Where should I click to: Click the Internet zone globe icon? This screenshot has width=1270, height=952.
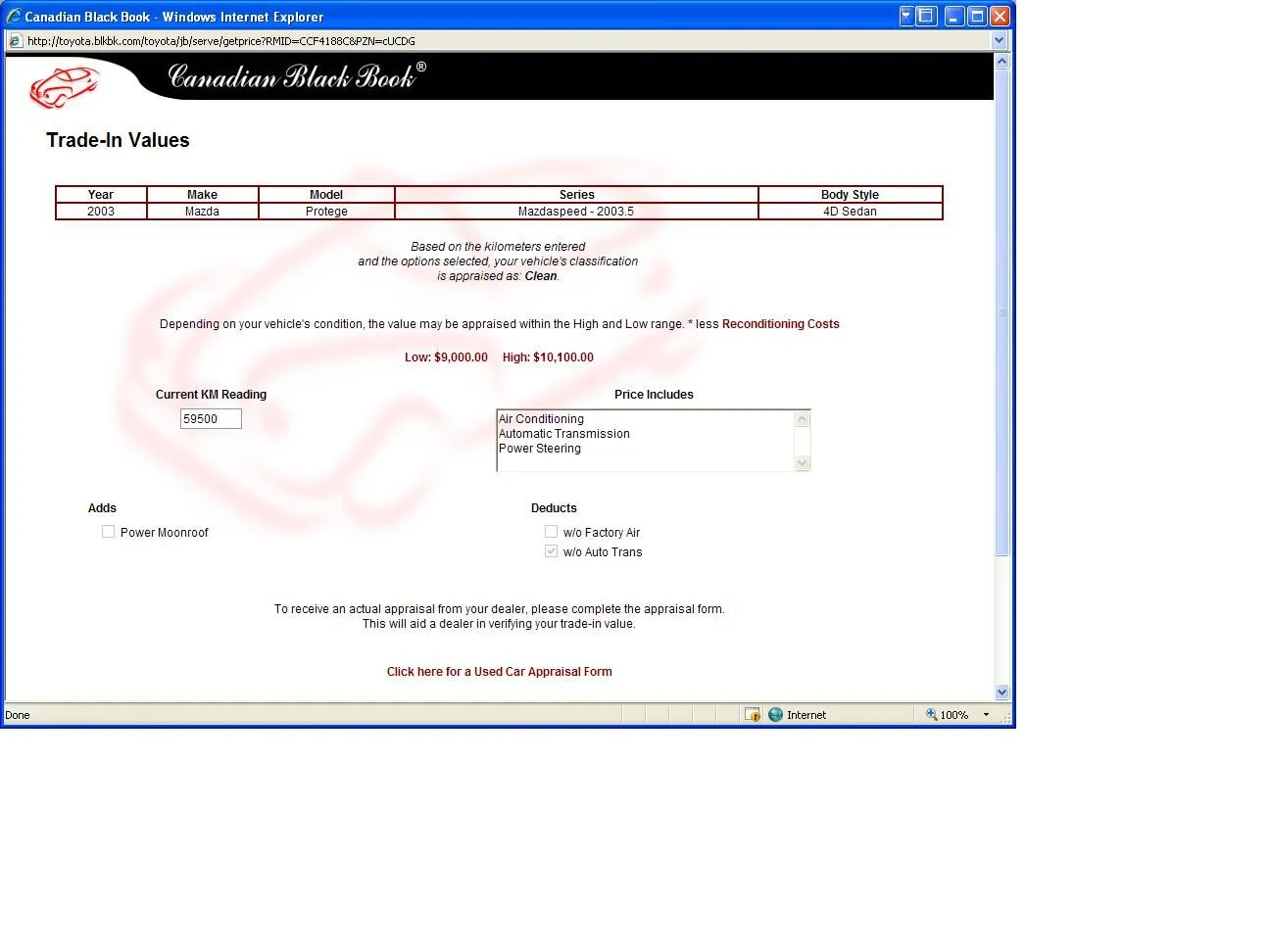tap(776, 715)
